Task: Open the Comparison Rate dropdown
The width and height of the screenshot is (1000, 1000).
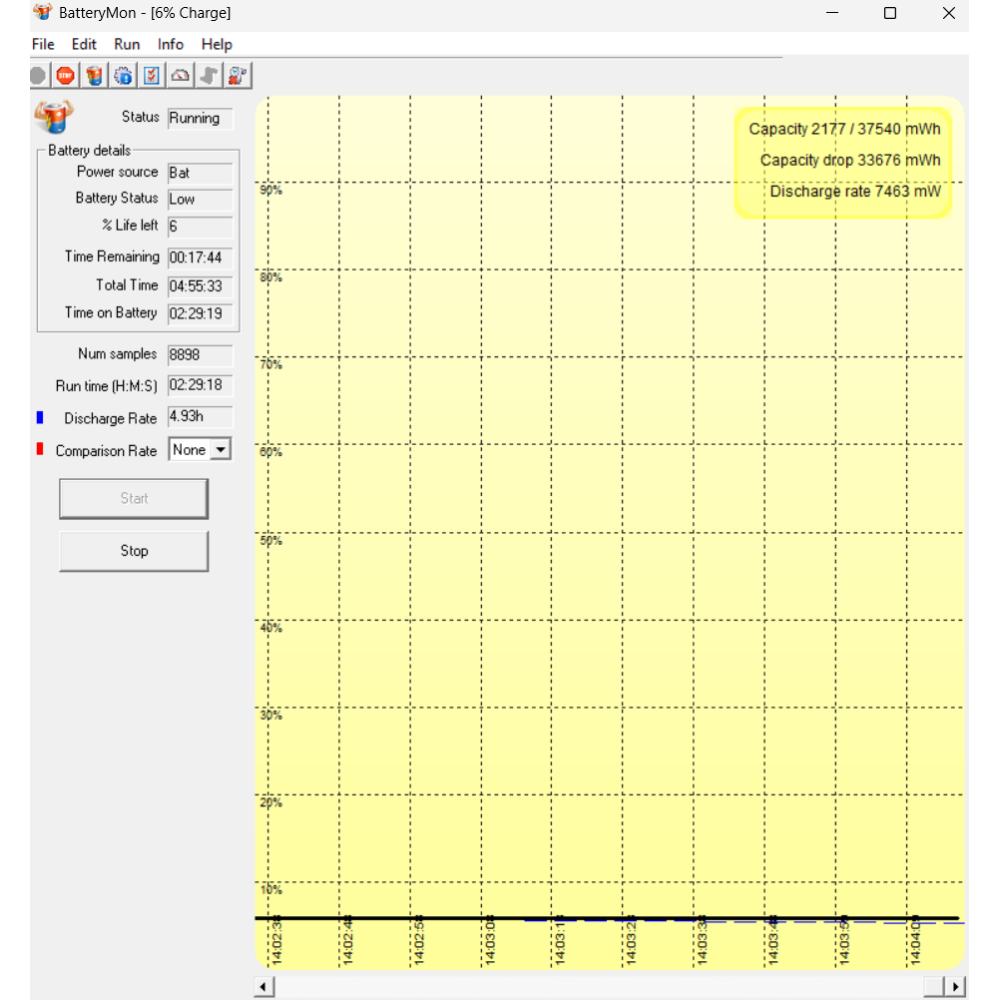Action: (x=221, y=450)
